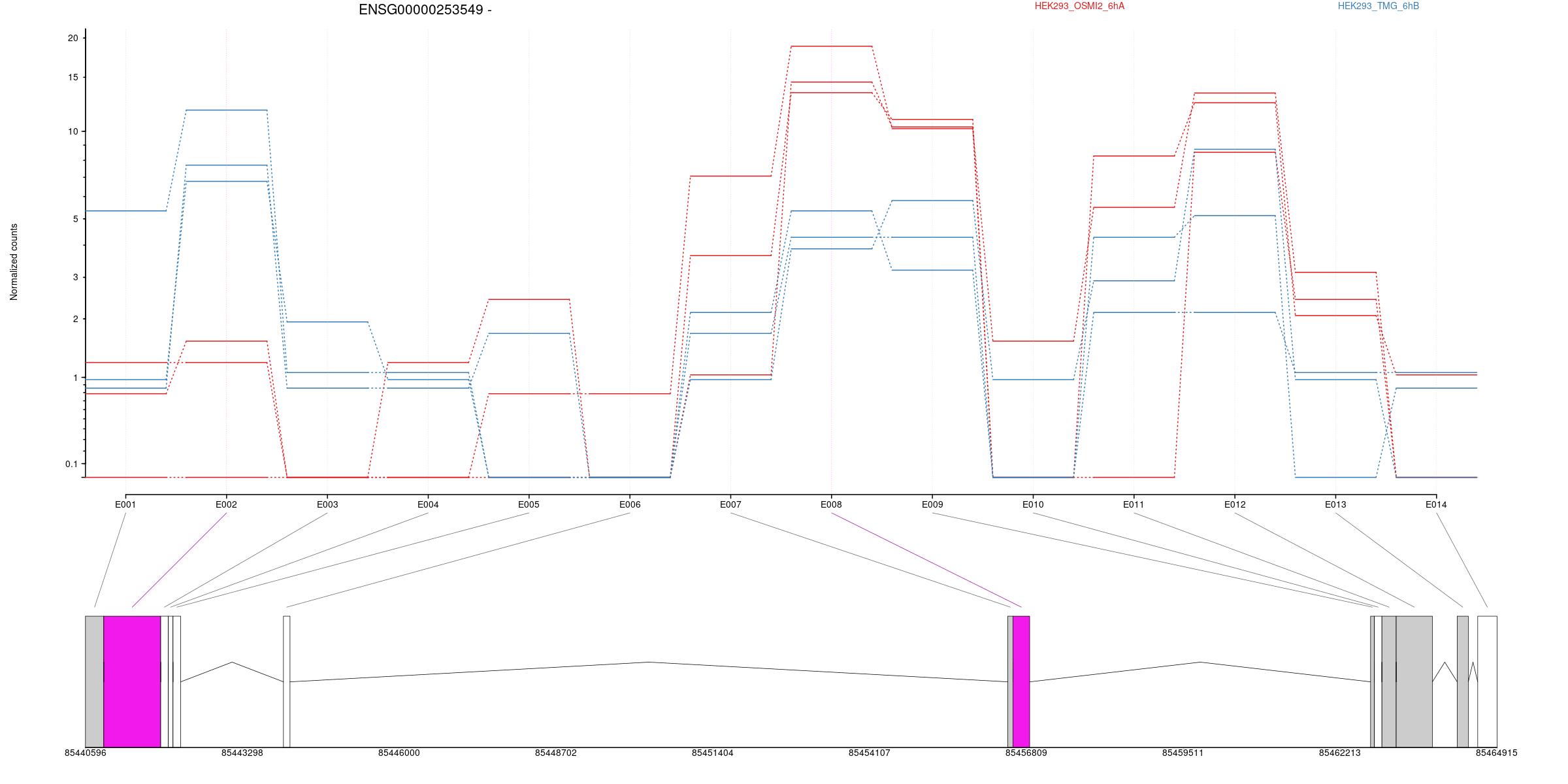The height and width of the screenshot is (784, 1568).
Task: Click exon label E007
Action: pos(730,504)
